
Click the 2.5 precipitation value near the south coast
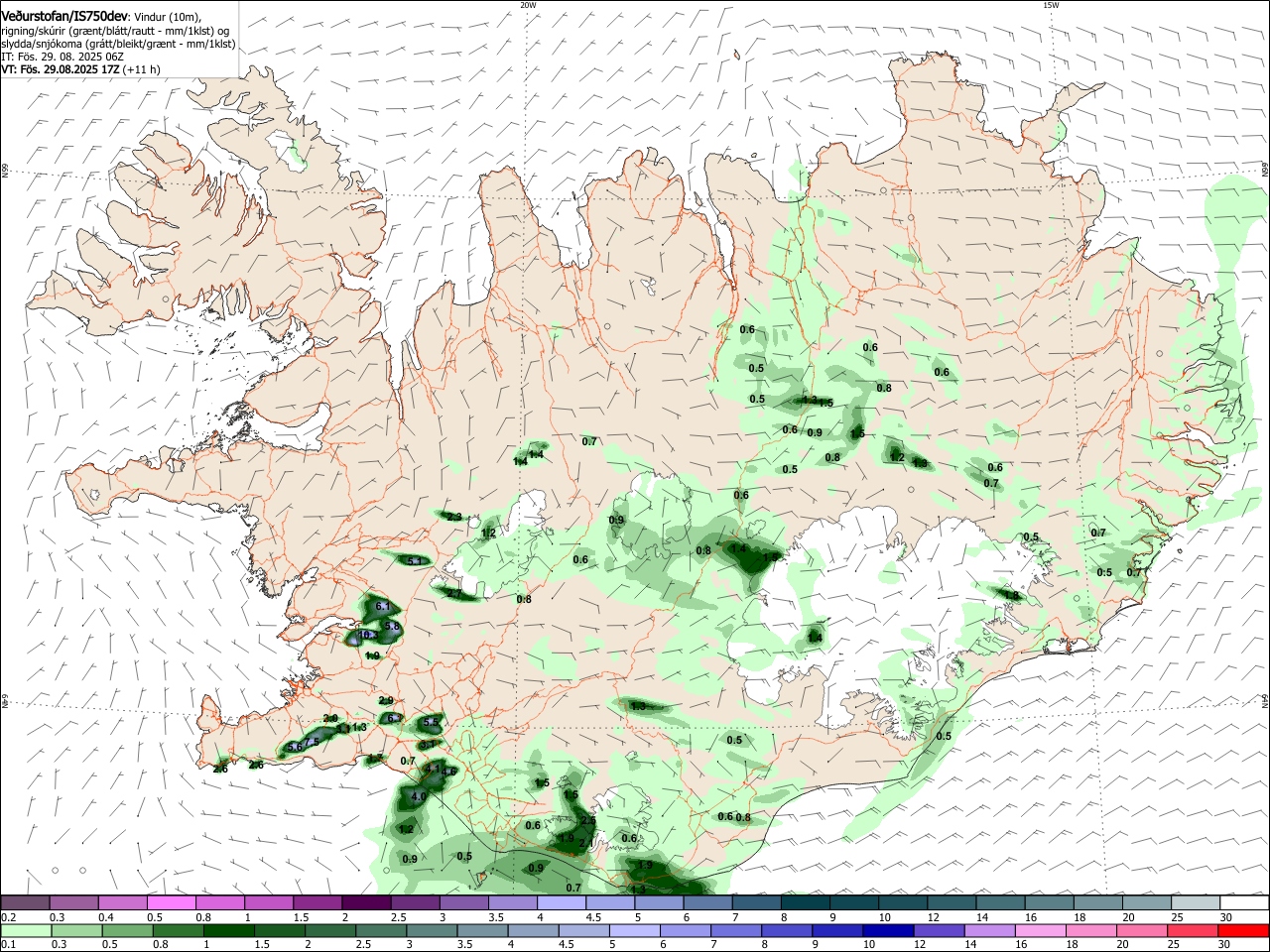point(588,821)
